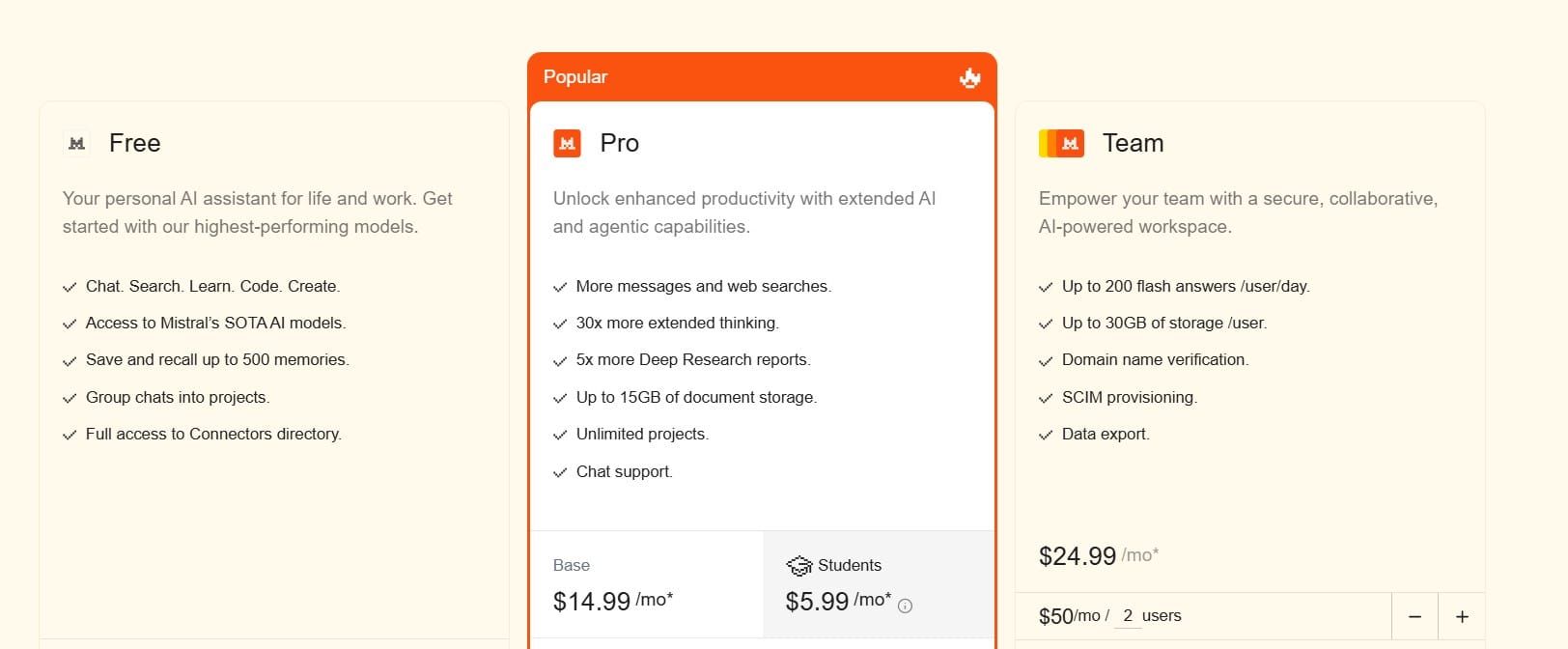Click the Pro plan title heading
This screenshot has width=1568, height=649.
tap(619, 143)
